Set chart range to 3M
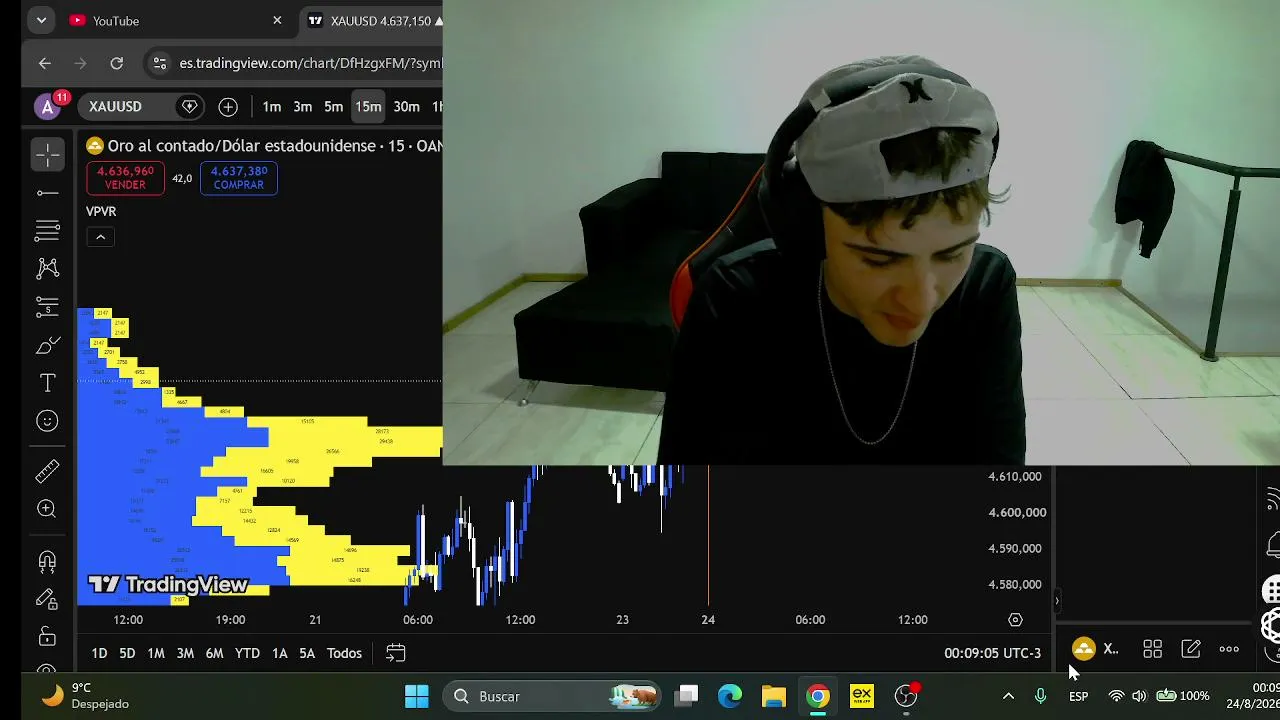The image size is (1280, 720). (185, 653)
